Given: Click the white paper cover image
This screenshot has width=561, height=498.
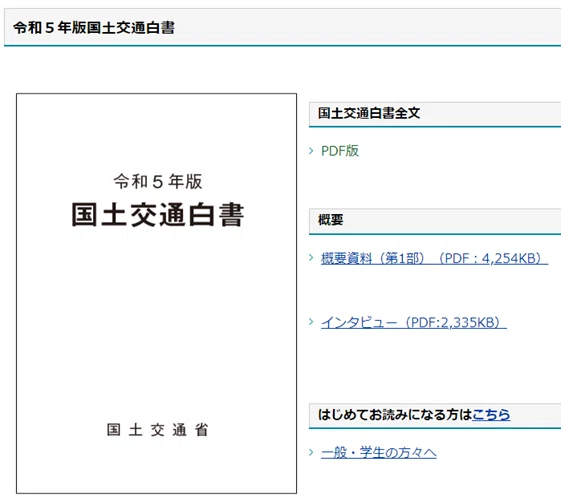Looking at the screenshot, I should click(x=156, y=293).
